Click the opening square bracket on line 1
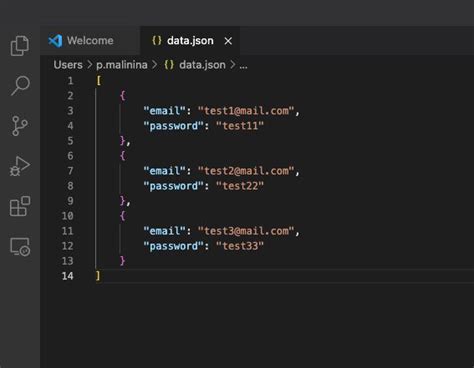474x368 pixels. pyautogui.click(x=99, y=81)
